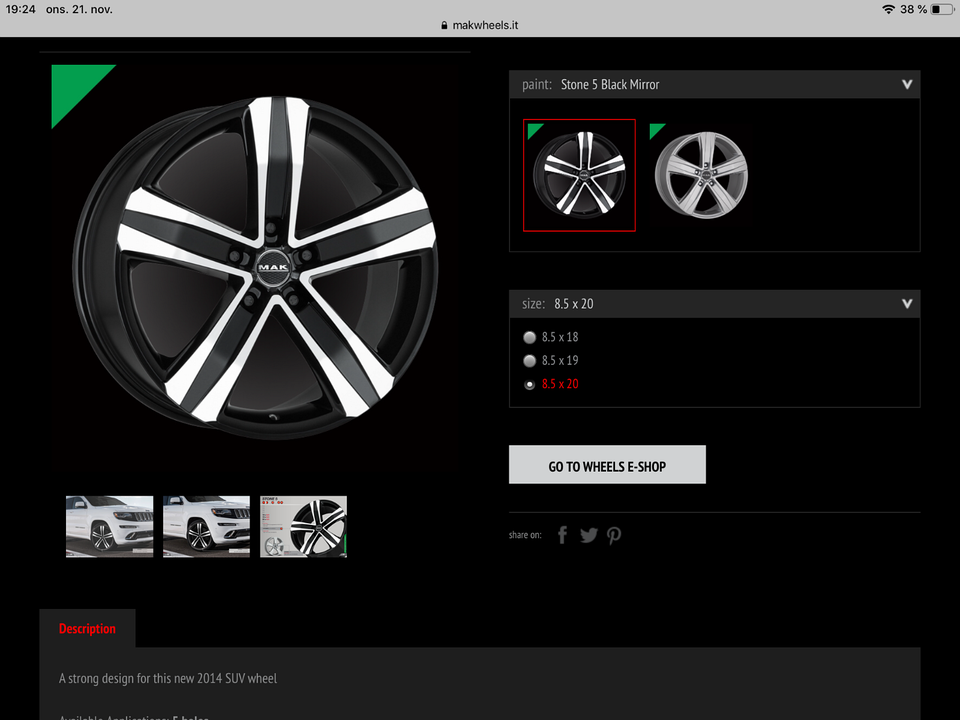Choose the Black Mirror wheel paint swatch
The height and width of the screenshot is (720, 960).
579,175
